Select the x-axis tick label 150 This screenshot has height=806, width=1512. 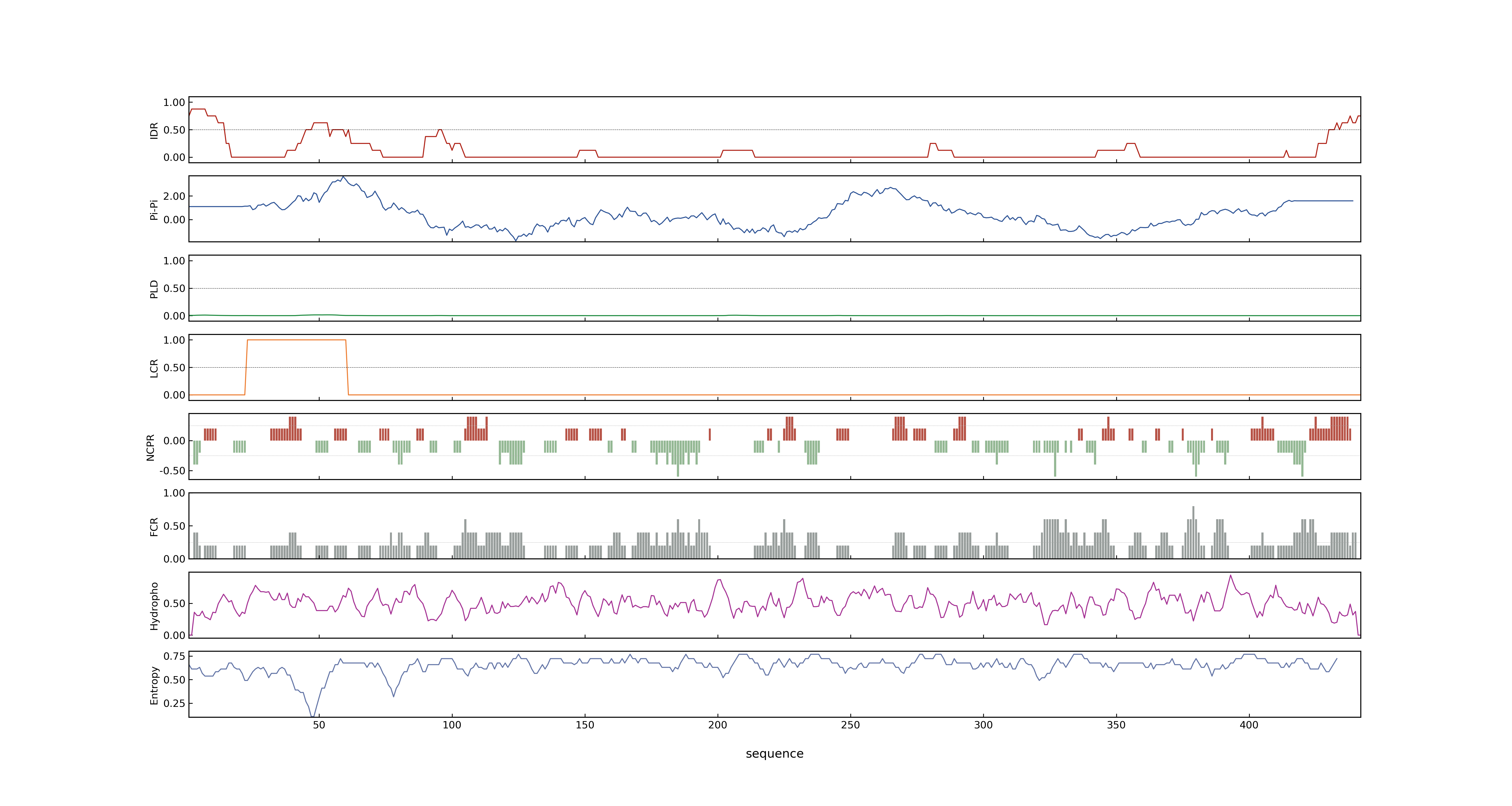585,725
